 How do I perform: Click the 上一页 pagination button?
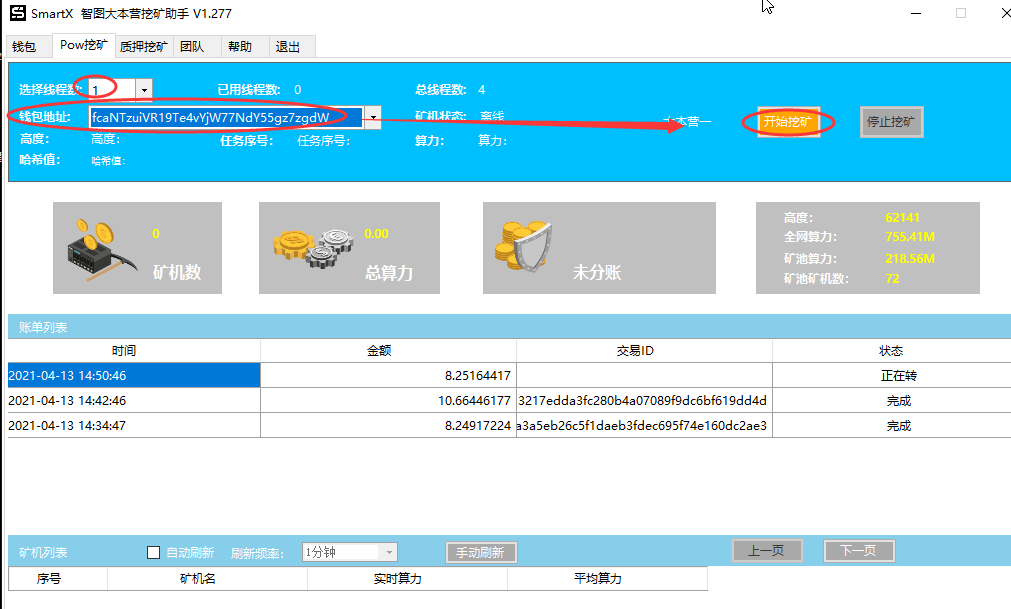tap(766, 550)
